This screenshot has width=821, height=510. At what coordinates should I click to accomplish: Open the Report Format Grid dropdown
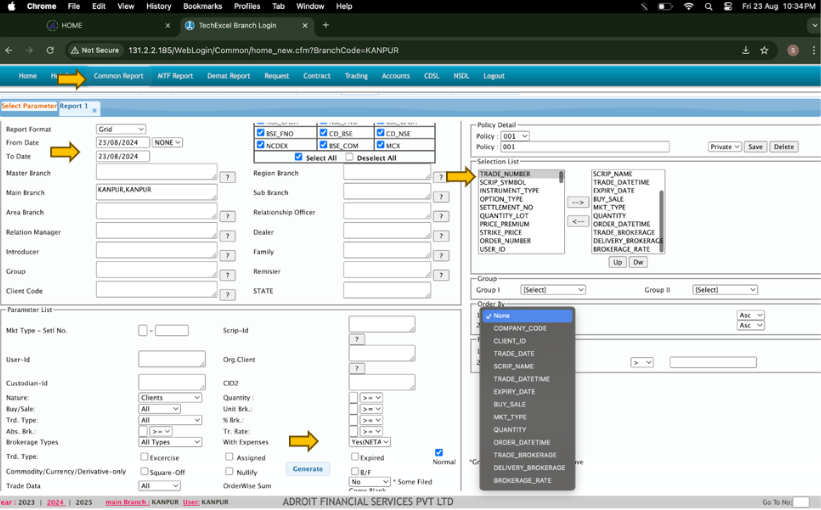pyautogui.click(x=120, y=129)
